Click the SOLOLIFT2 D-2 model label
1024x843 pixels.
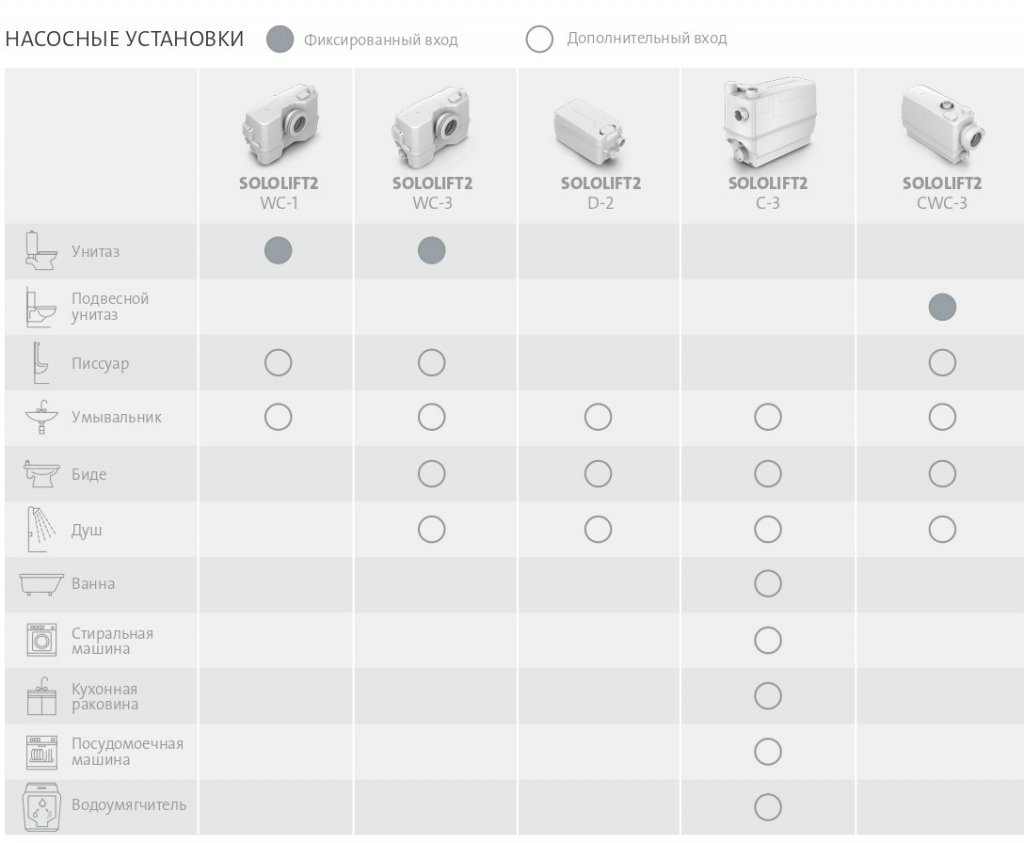tap(601, 193)
